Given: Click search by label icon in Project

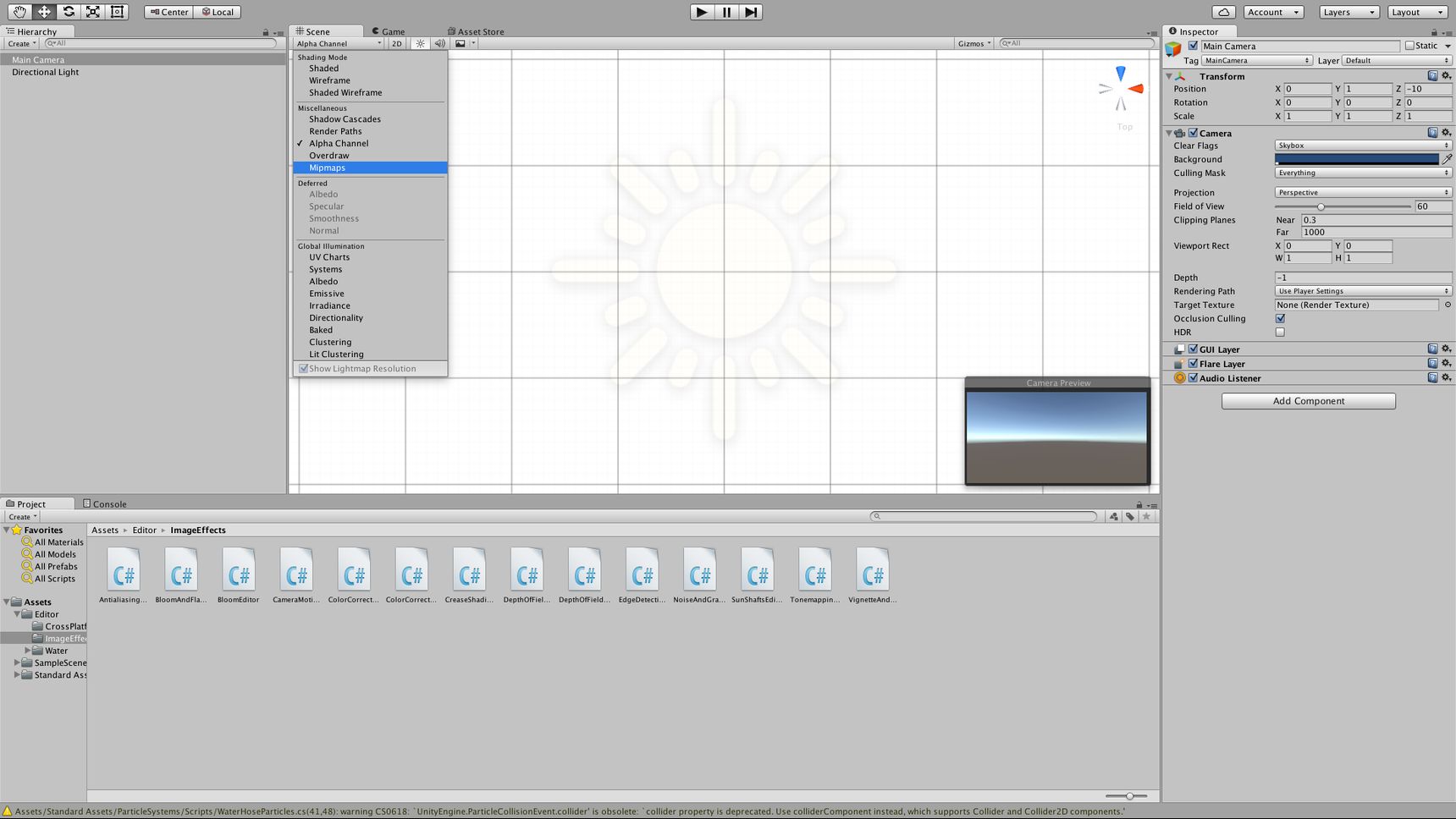Looking at the screenshot, I should click(1130, 516).
